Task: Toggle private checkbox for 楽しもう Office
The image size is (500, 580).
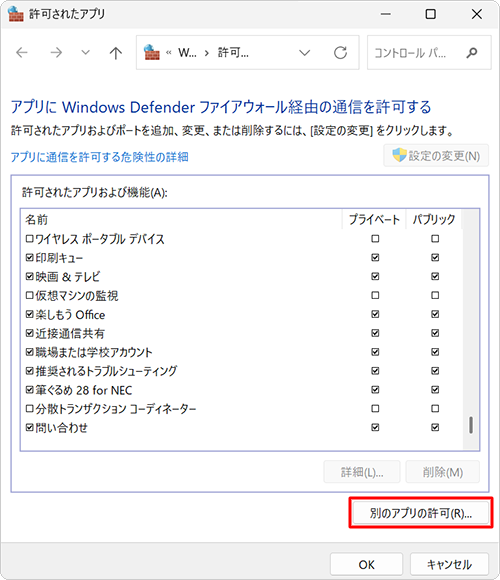Action: click(375, 314)
